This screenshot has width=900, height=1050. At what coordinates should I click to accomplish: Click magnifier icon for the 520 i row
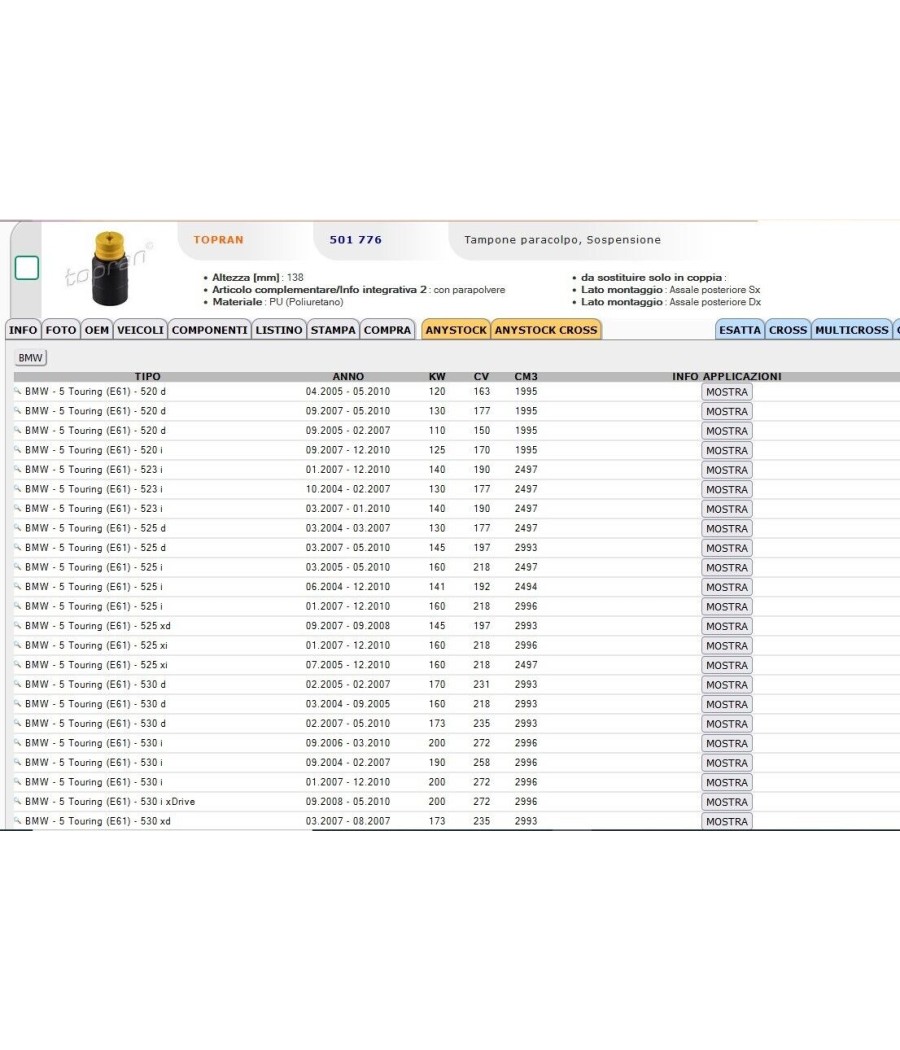(17, 449)
